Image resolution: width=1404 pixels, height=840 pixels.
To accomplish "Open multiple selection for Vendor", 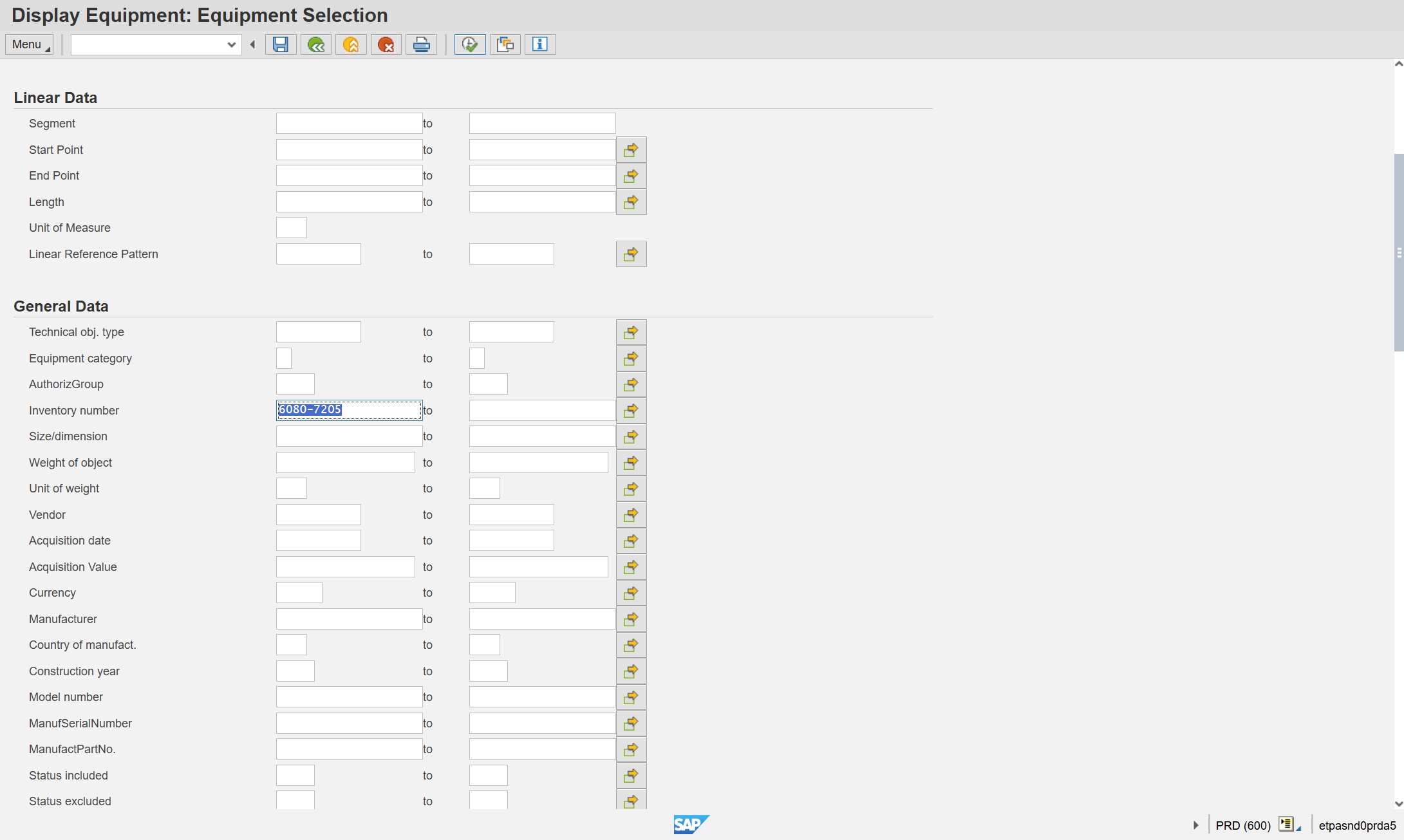I will [x=632, y=515].
